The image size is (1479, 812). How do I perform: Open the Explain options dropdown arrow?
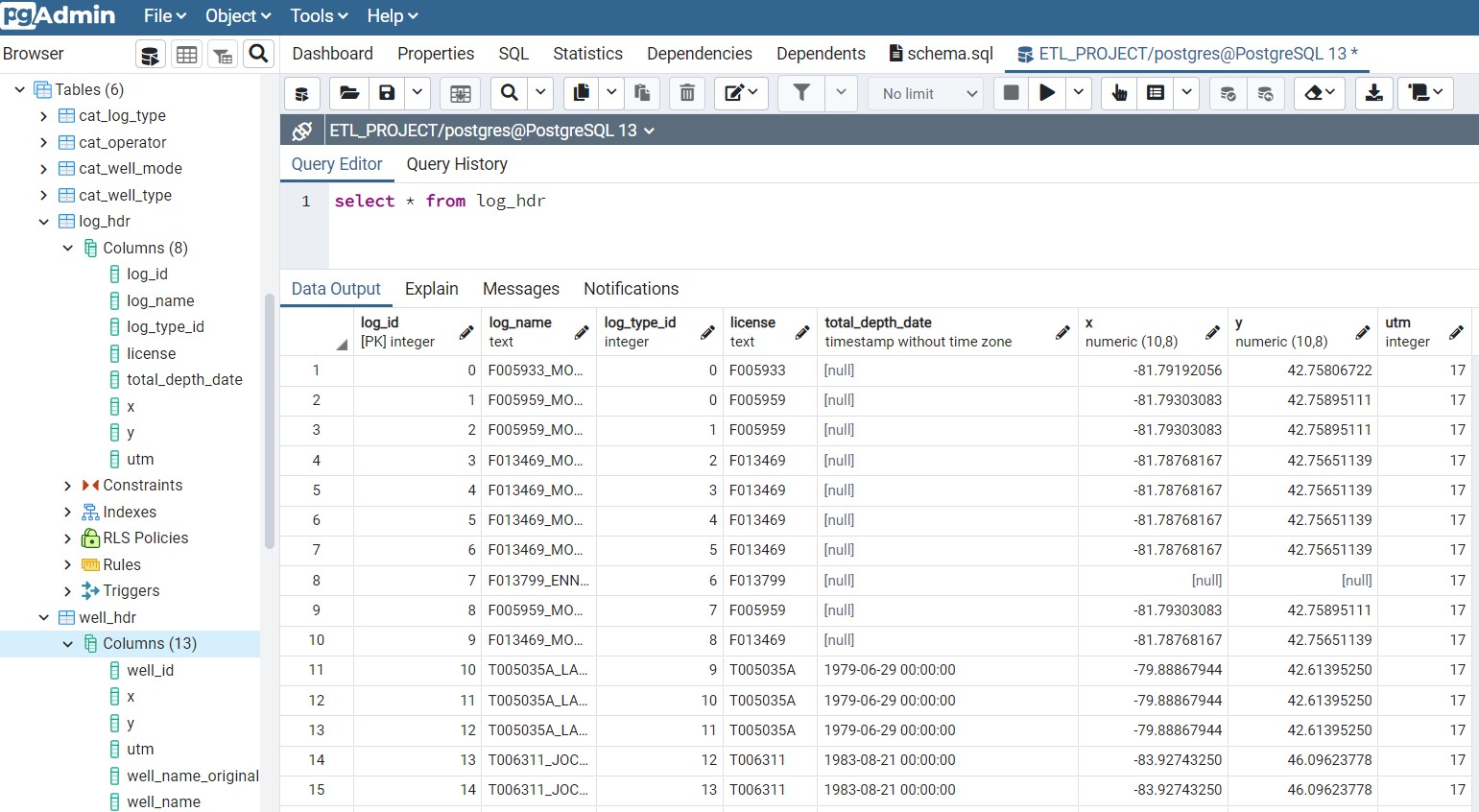click(x=1187, y=93)
